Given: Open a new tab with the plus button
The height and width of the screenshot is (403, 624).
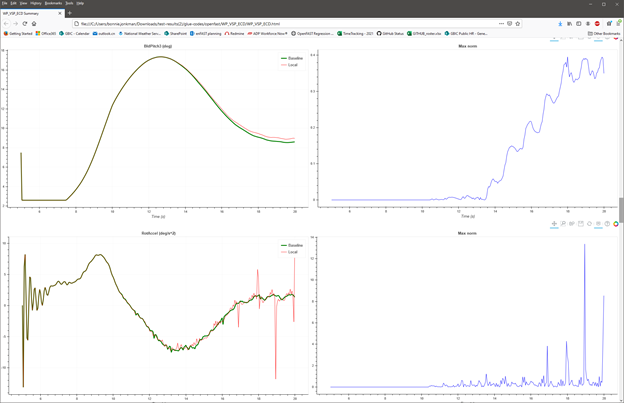Looking at the screenshot, I should (x=70, y=13).
